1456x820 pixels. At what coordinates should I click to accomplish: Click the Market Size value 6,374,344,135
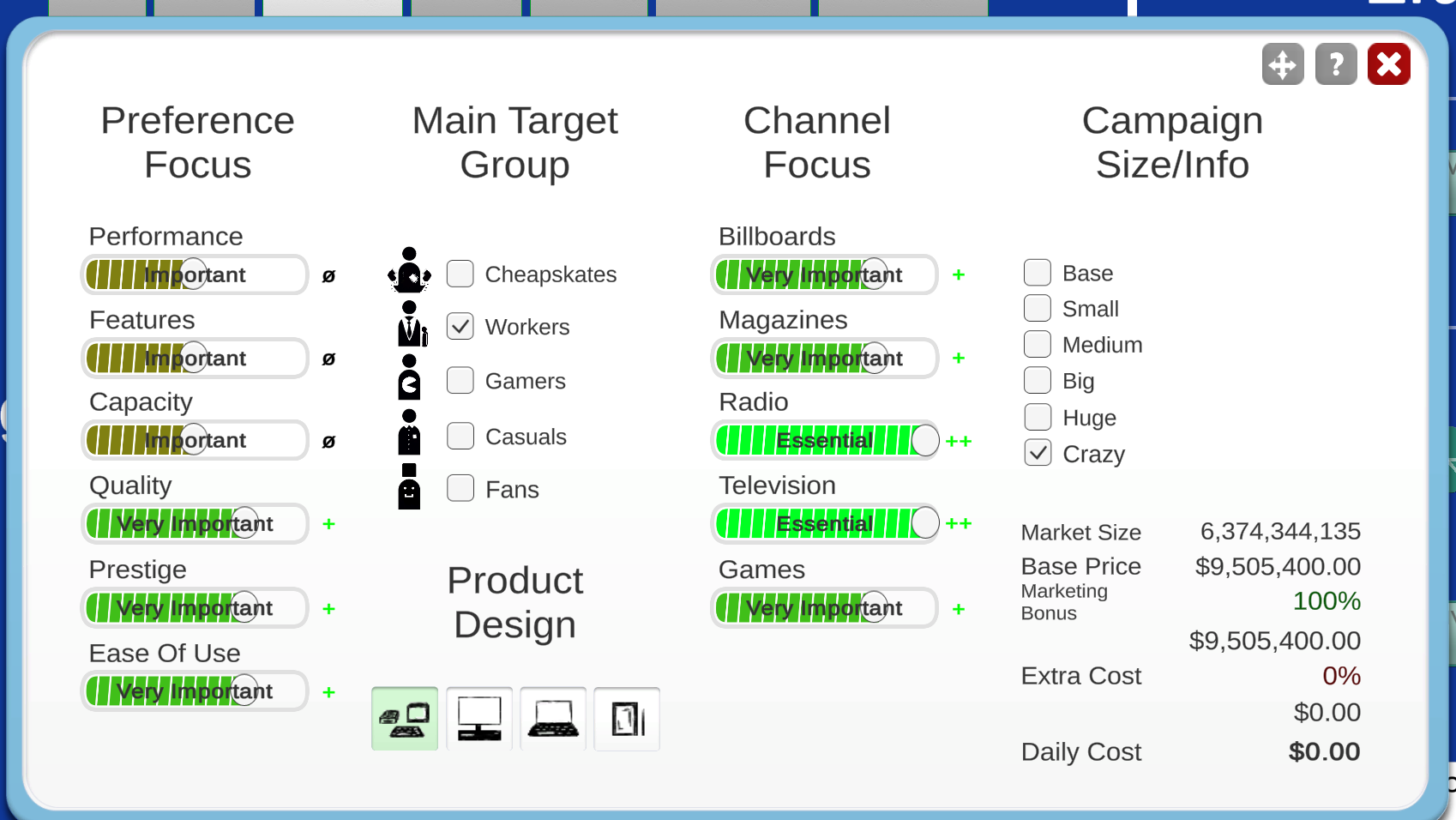[1280, 531]
